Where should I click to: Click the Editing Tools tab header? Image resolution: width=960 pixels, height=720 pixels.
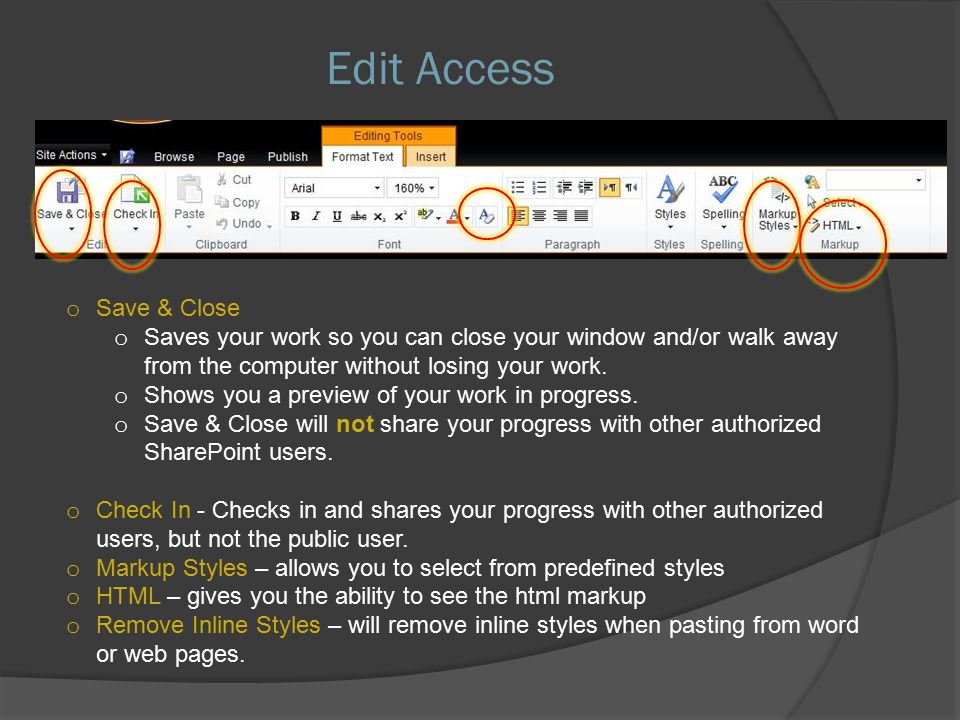tap(388, 135)
